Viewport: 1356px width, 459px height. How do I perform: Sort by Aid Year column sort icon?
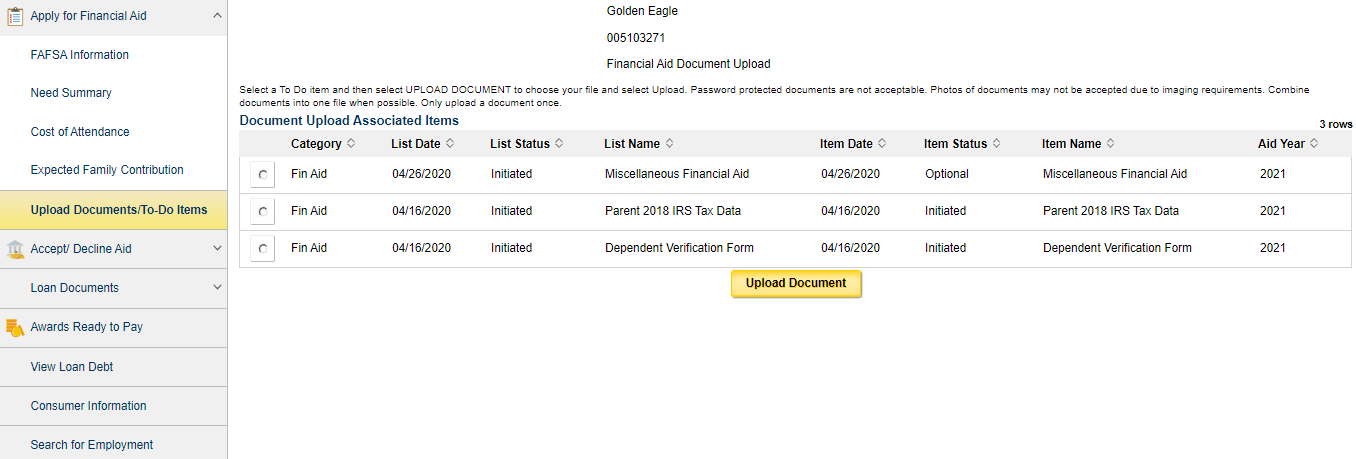point(1314,144)
